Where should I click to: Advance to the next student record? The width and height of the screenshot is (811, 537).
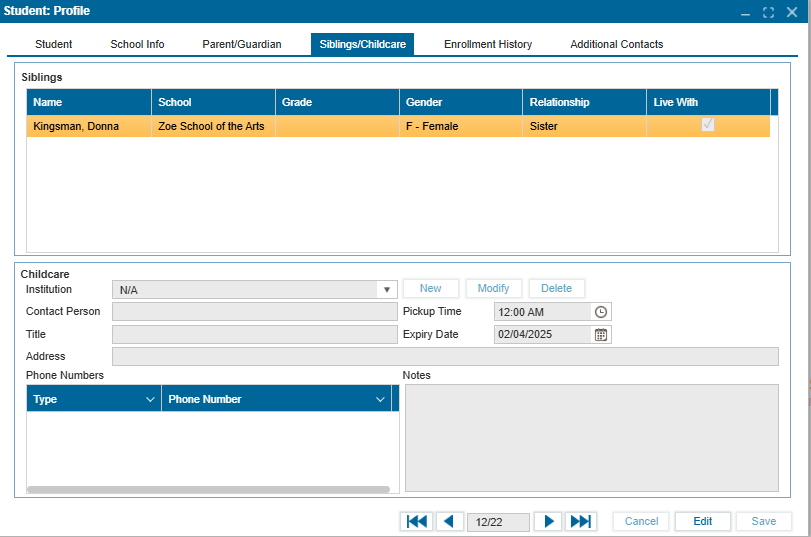[x=547, y=521]
